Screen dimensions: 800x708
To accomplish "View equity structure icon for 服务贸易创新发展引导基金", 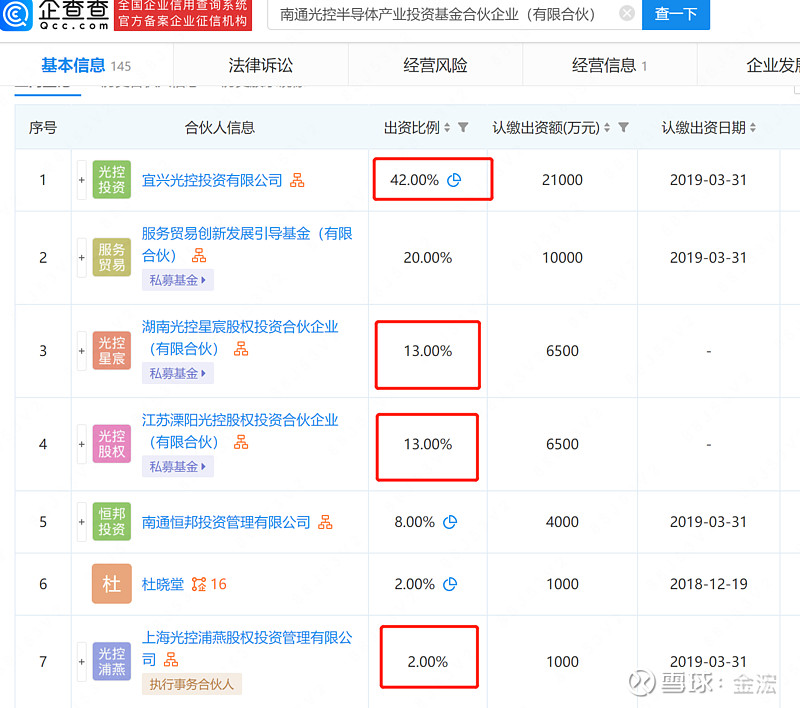I will coord(199,255).
